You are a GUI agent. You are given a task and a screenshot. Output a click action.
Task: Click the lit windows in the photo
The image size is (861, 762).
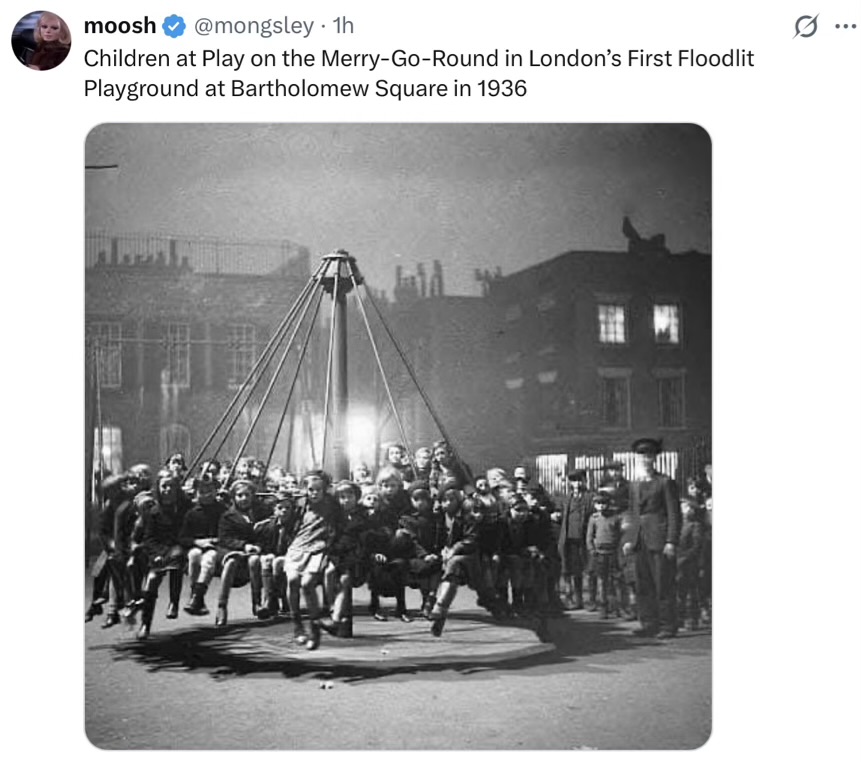[x=638, y=323]
